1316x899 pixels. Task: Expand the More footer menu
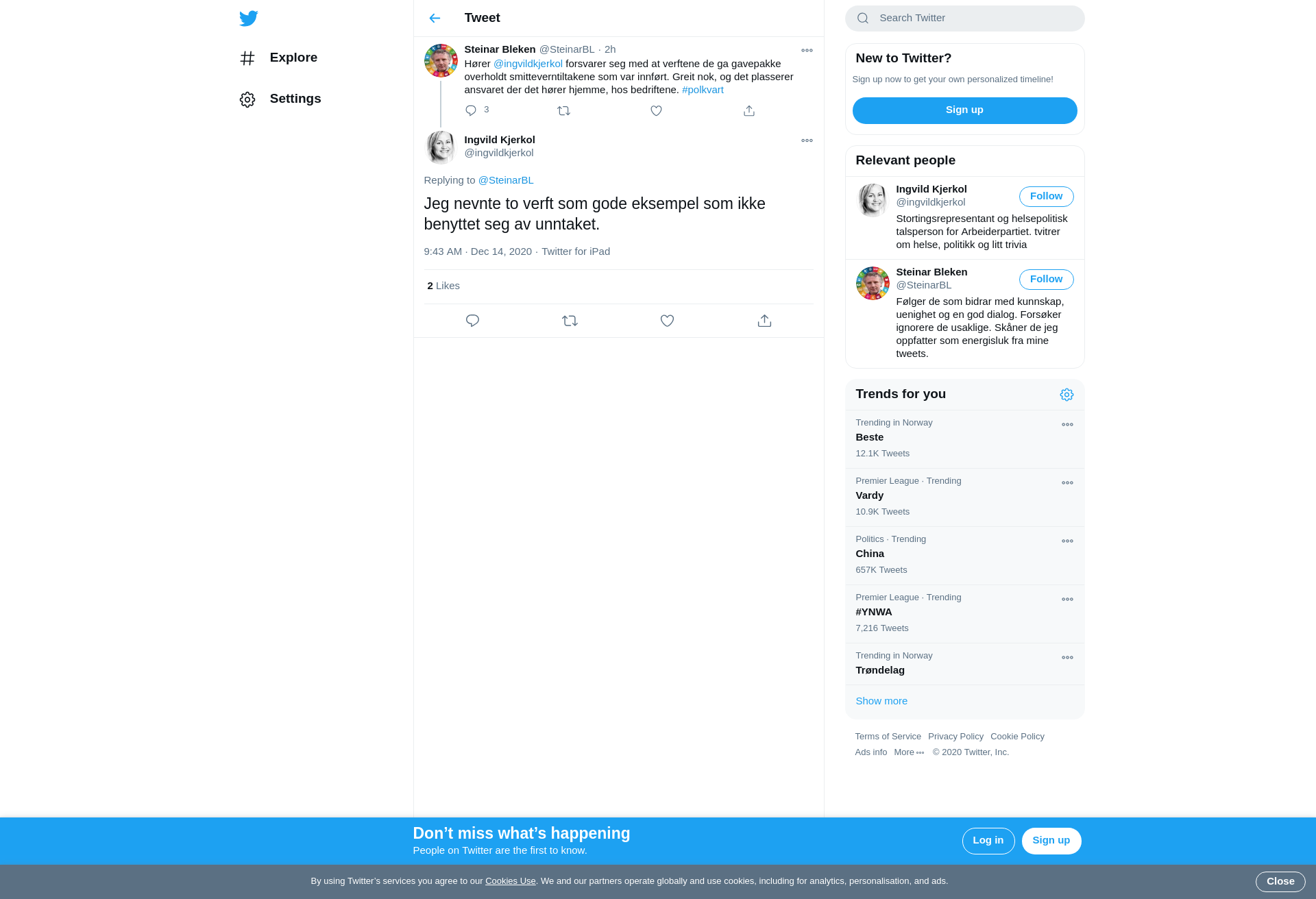tap(909, 752)
